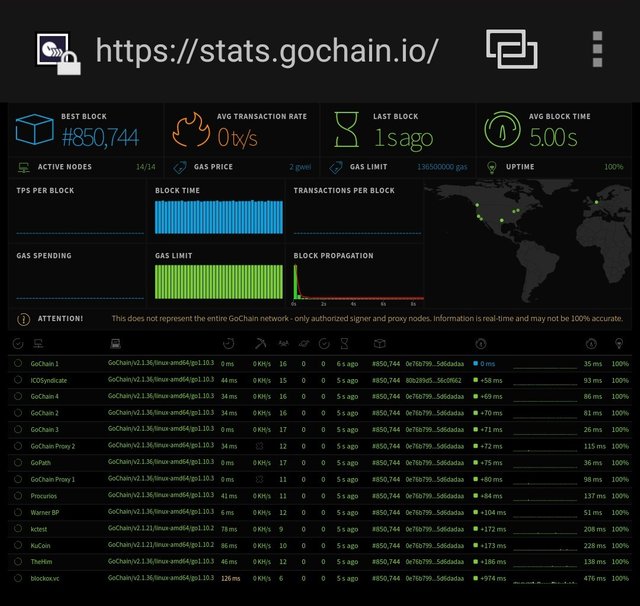Viewport: 640px width, 606px height.
Task: Sort by last block hourglass column icon
Action: (x=344, y=344)
